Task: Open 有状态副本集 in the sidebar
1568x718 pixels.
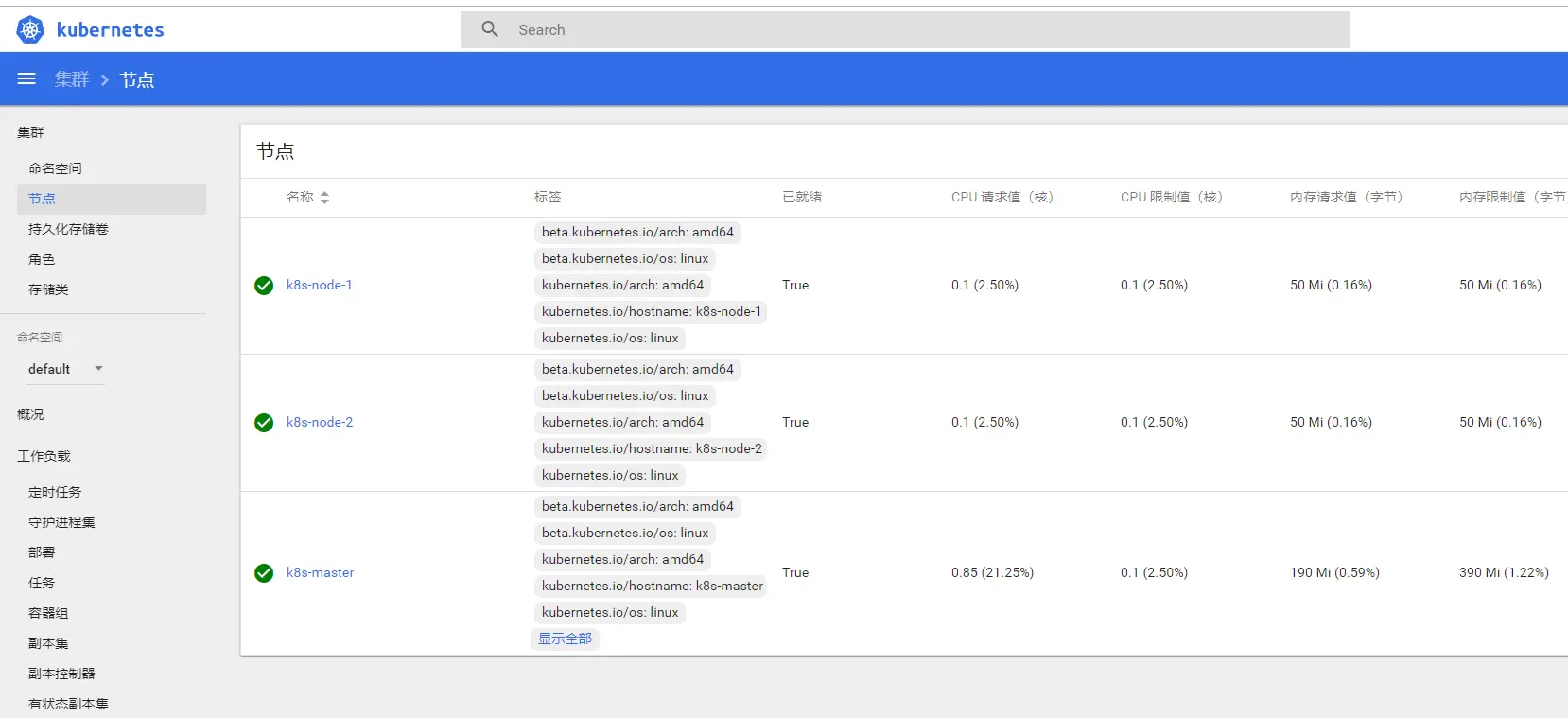Action: click(68, 704)
